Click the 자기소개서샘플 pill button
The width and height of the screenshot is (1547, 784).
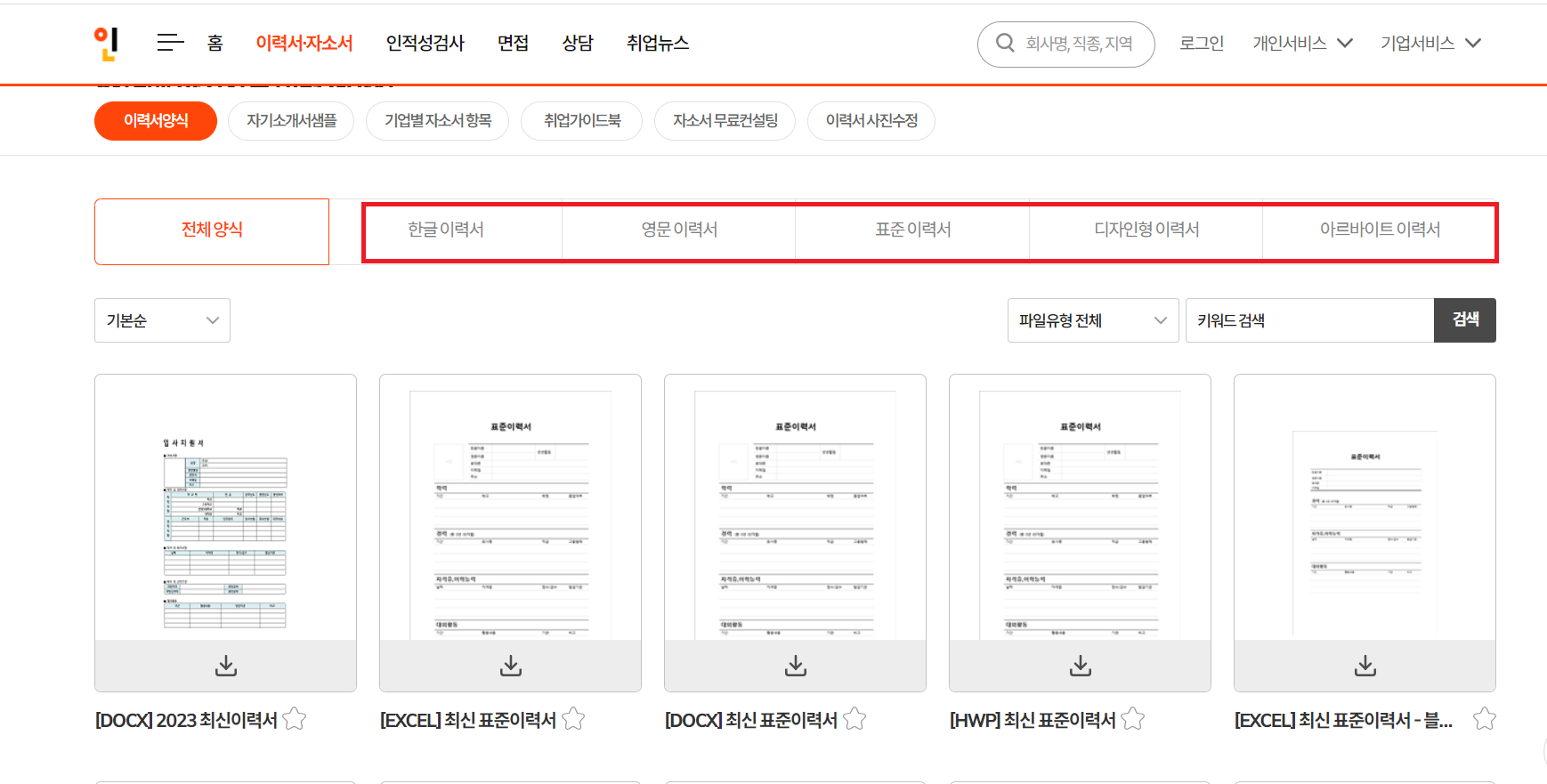pos(291,121)
